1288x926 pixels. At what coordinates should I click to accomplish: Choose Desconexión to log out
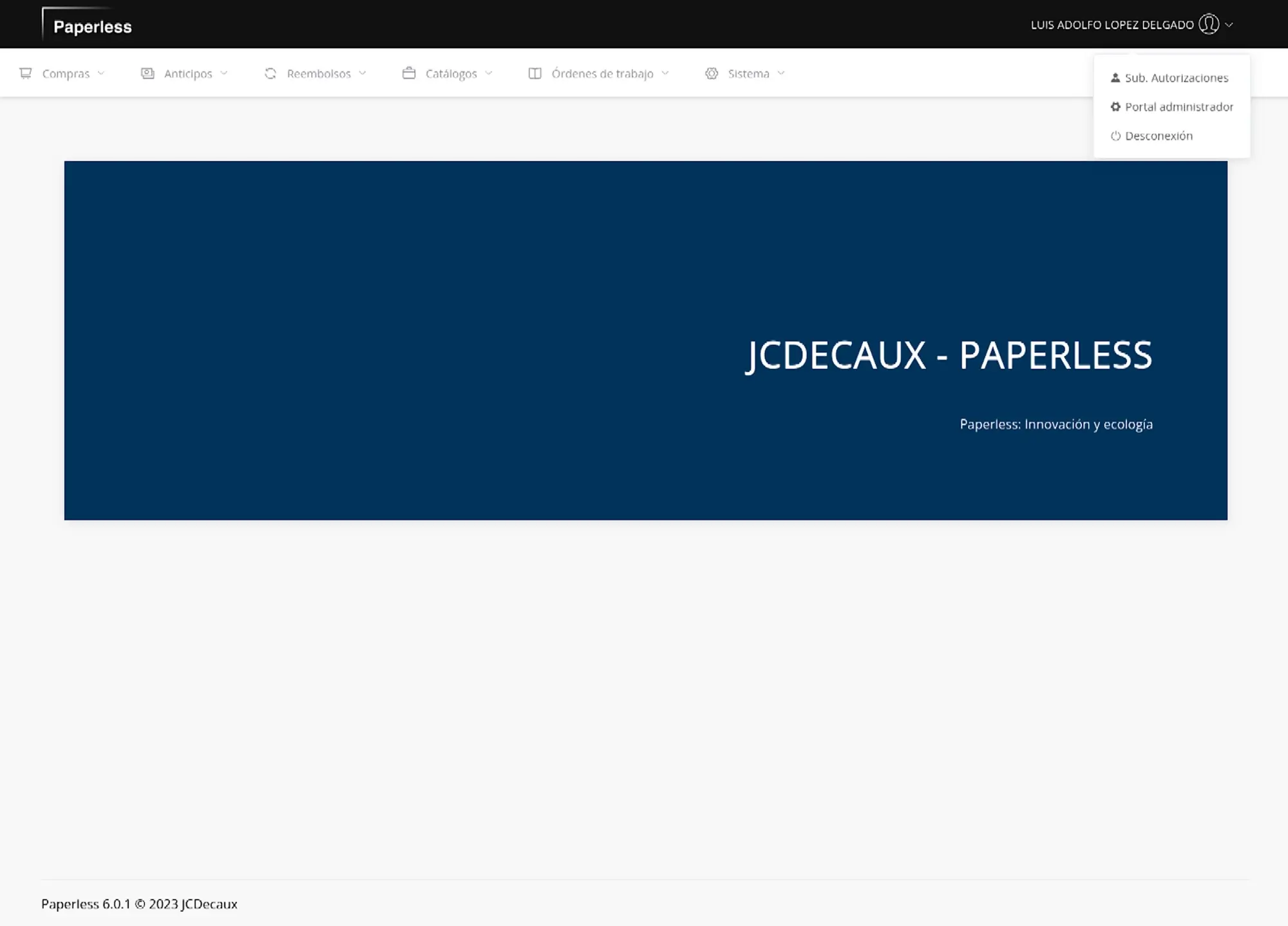point(1159,135)
